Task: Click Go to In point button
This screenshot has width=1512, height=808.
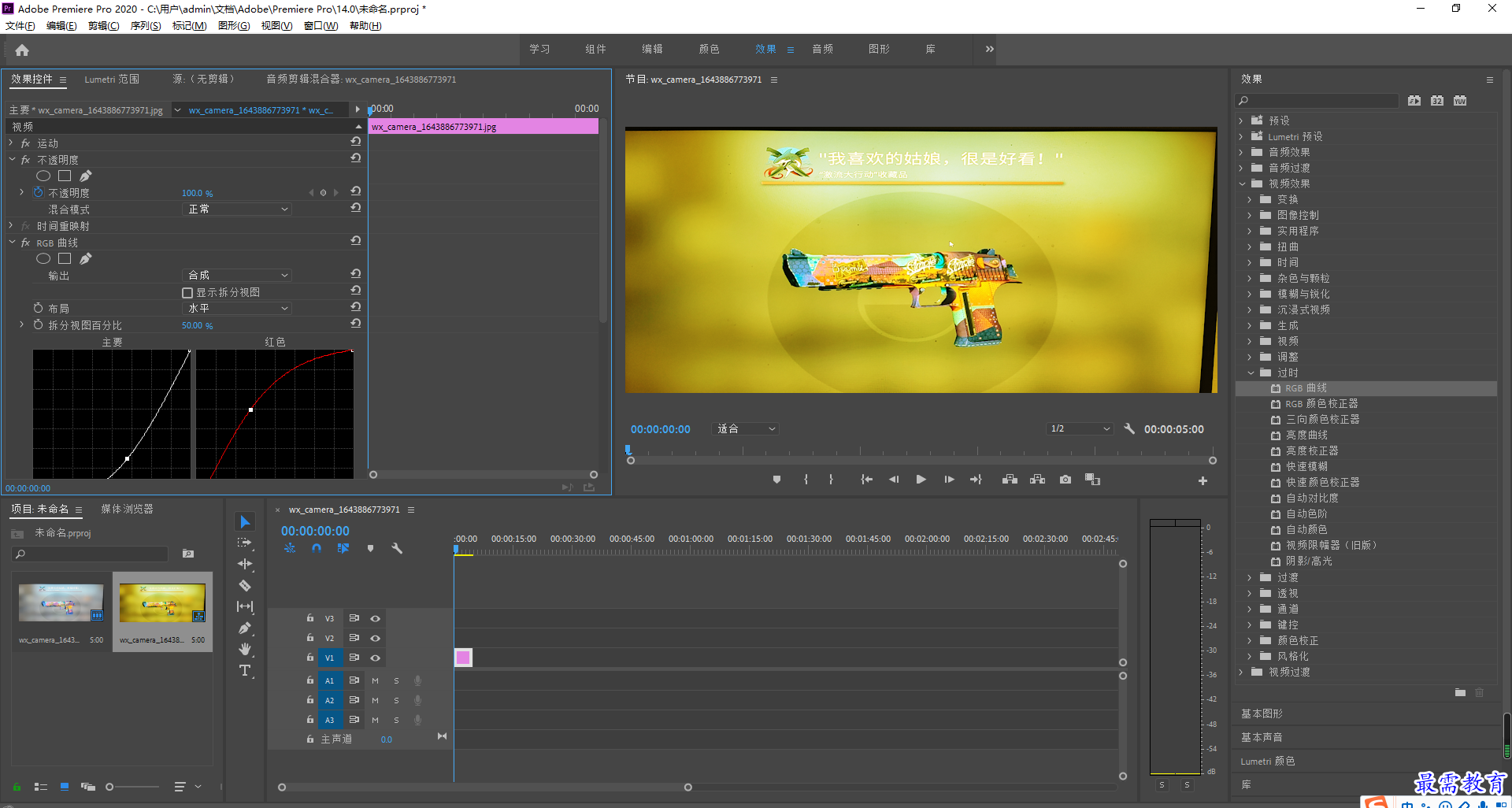Action: click(x=866, y=480)
